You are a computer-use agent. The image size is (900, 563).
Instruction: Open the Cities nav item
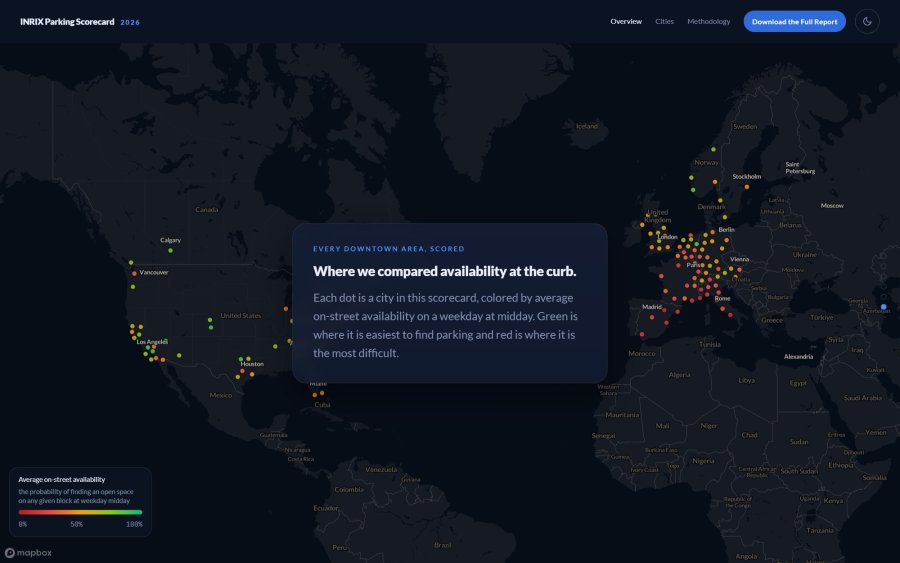[664, 21]
